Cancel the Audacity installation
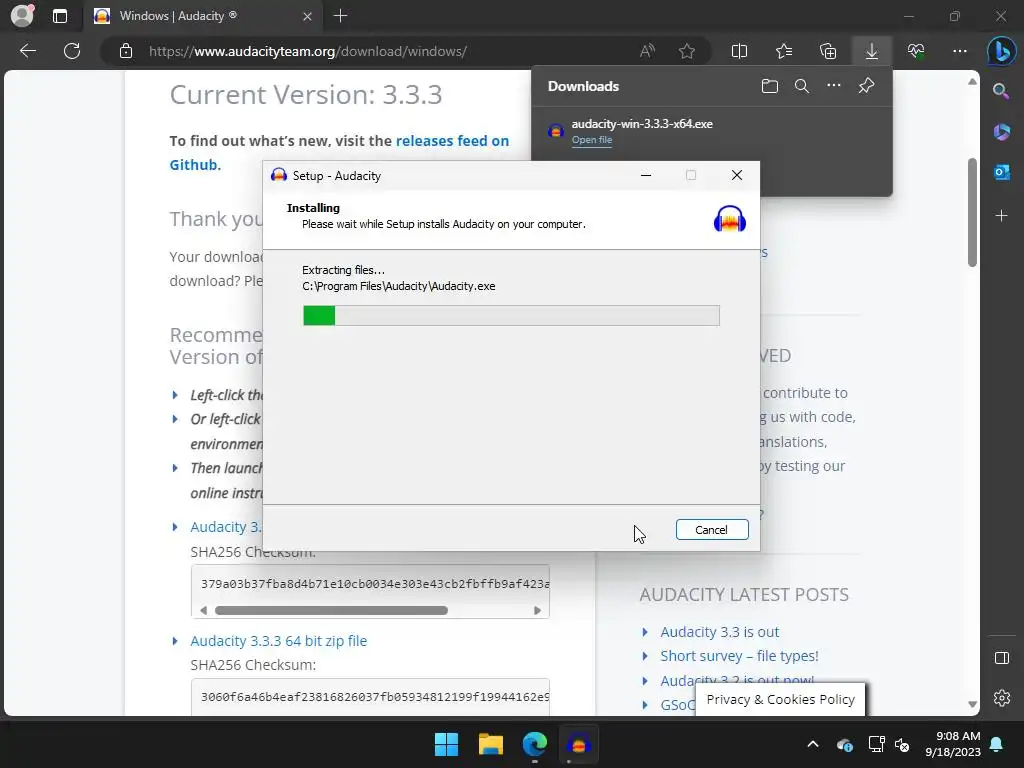The width and height of the screenshot is (1024, 768). 712,530
